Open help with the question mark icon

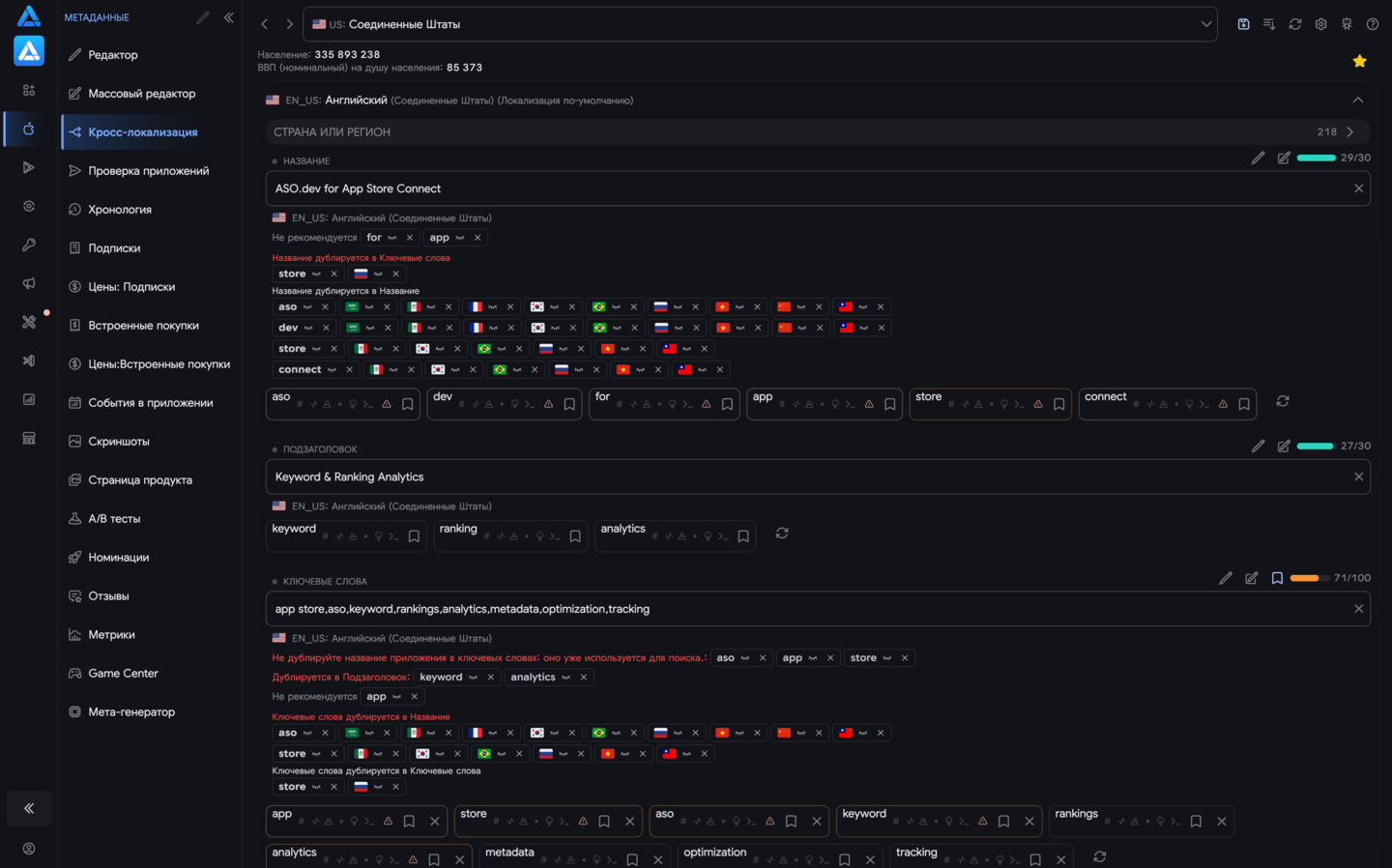pos(1373,24)
